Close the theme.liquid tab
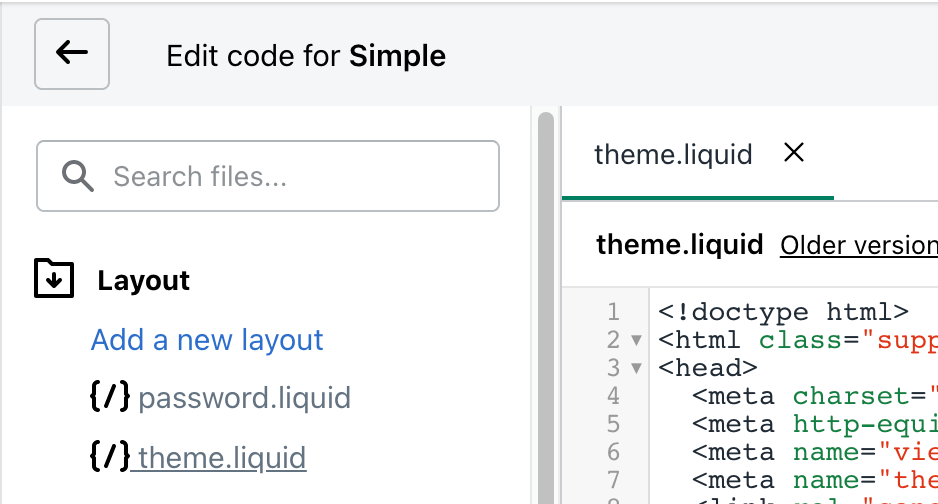Screen dimensions: 938x504 click(794, 152)
